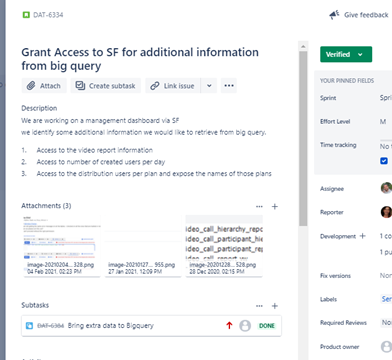Click the red priority arrow on the subtask

click(x=229, y=326)
